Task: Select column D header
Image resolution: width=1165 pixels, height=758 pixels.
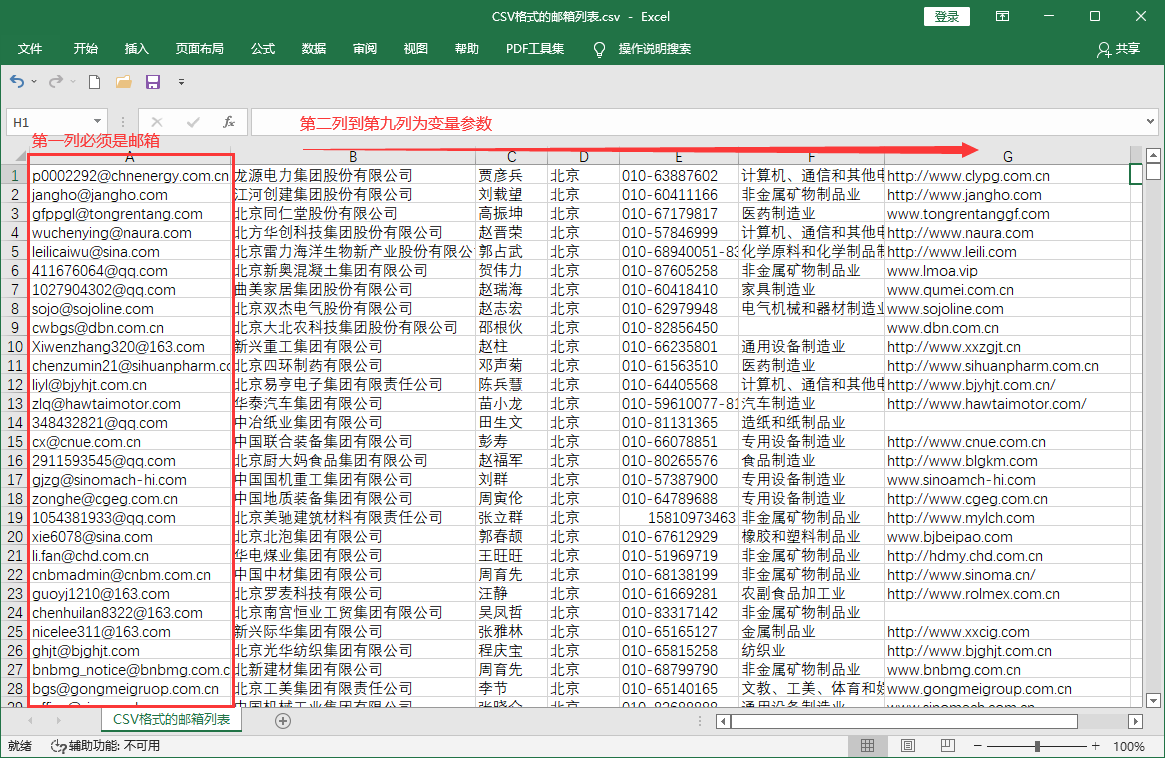Action: click(x=584, y=157)
